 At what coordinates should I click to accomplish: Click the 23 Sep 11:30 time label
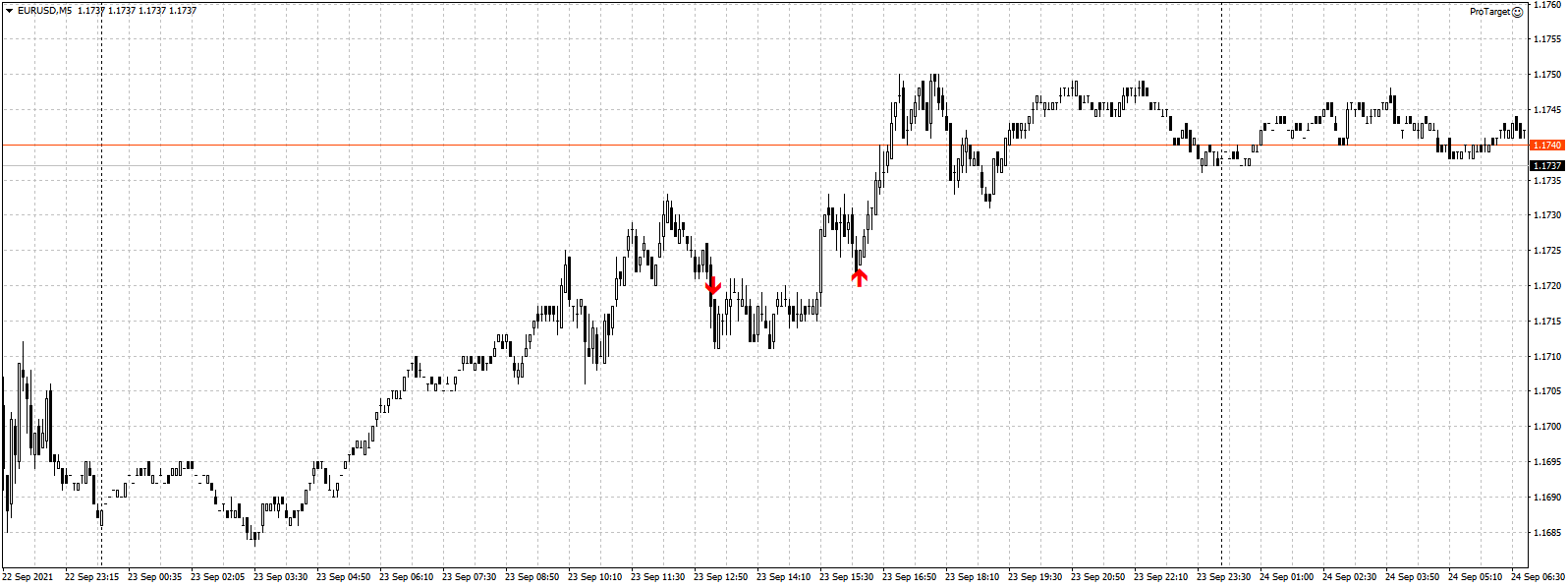click(657, 577)
